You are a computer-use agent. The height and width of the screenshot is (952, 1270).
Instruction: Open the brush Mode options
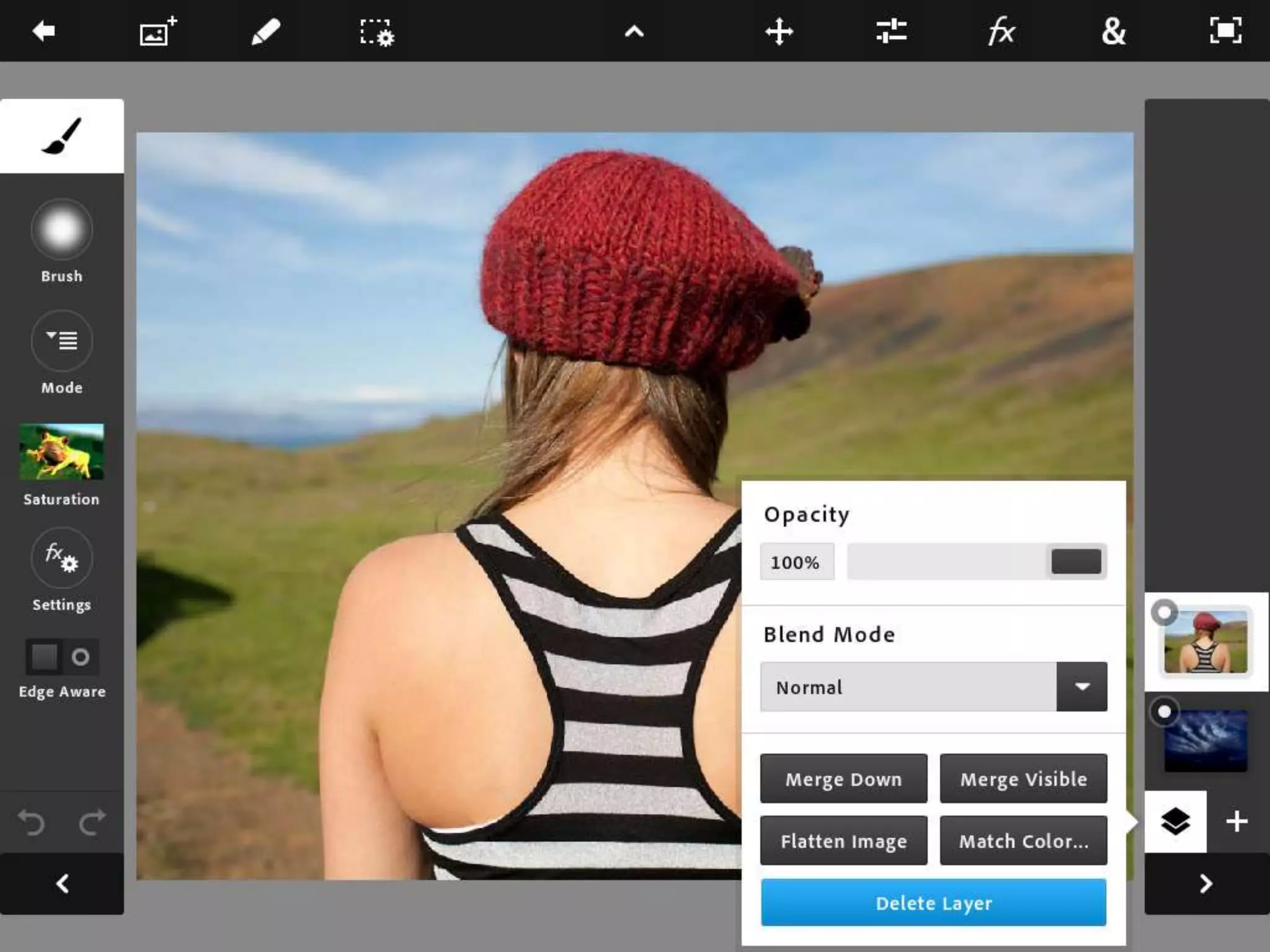click(62, 341)
